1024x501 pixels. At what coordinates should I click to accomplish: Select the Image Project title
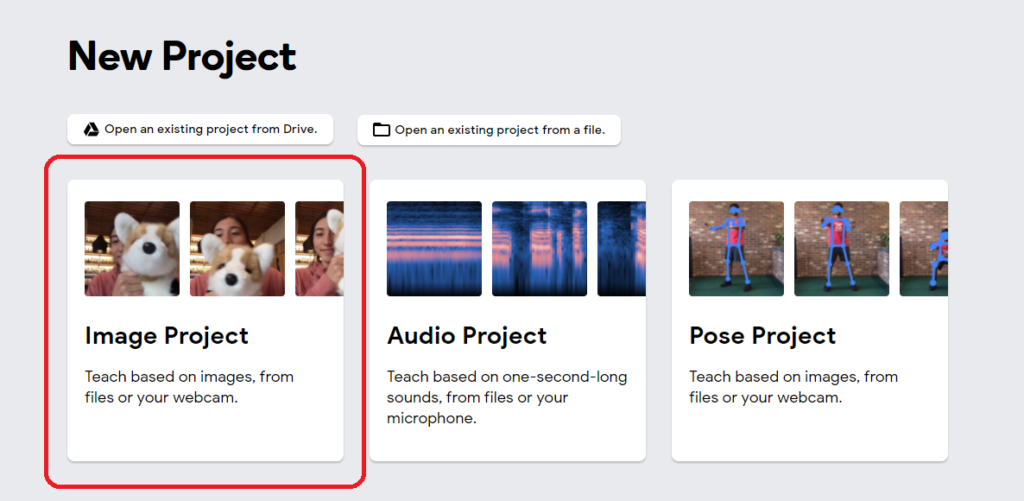coord(166,336)
